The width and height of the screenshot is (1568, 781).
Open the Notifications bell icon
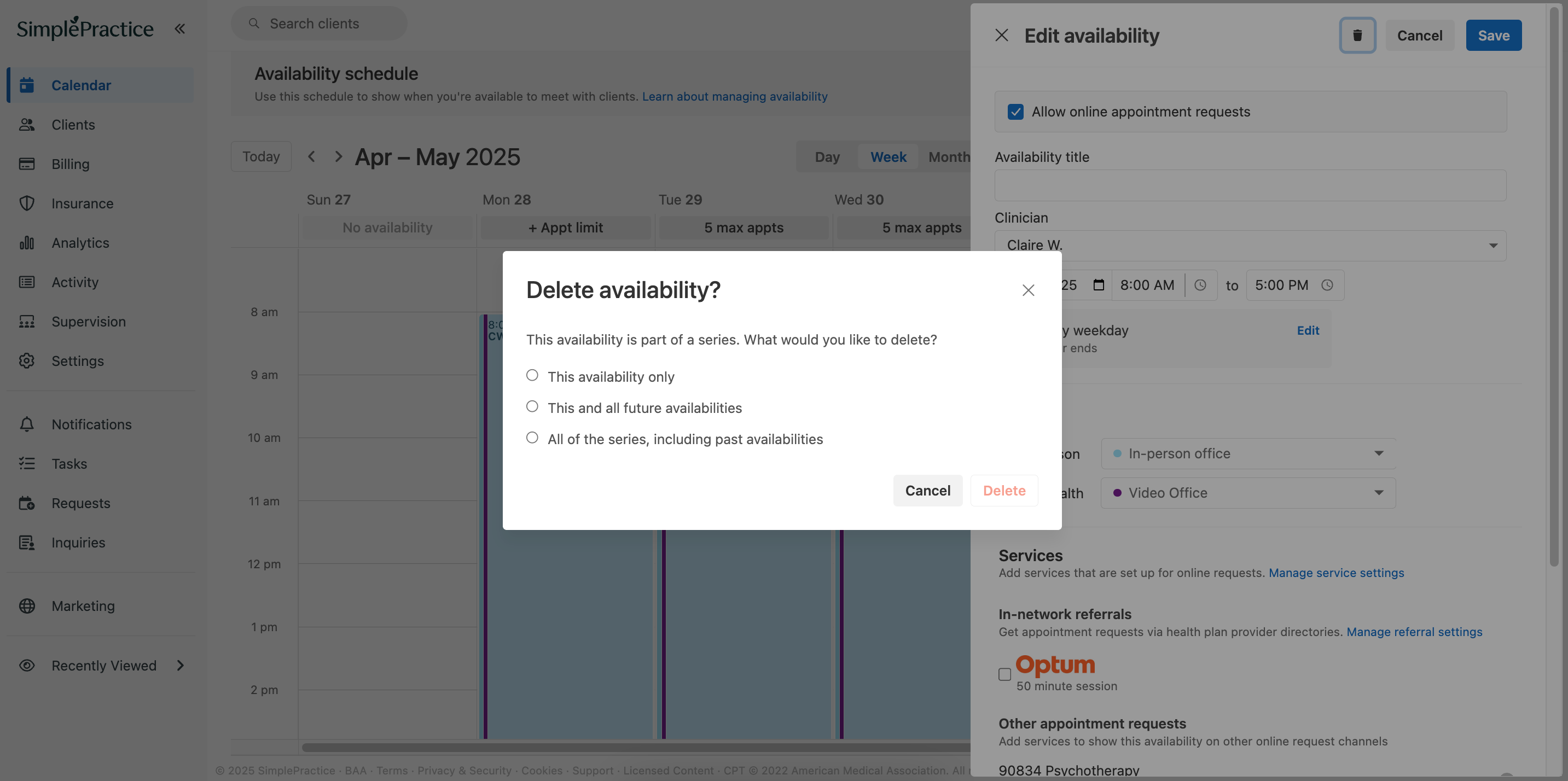coord(27,424)
